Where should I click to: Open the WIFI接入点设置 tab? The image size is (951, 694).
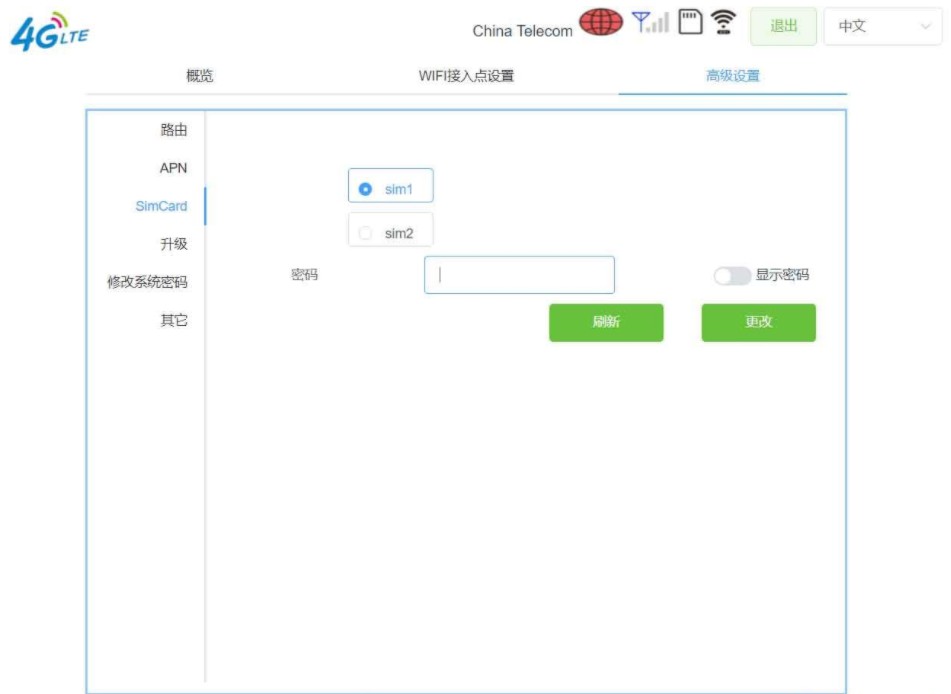[466, 76]
